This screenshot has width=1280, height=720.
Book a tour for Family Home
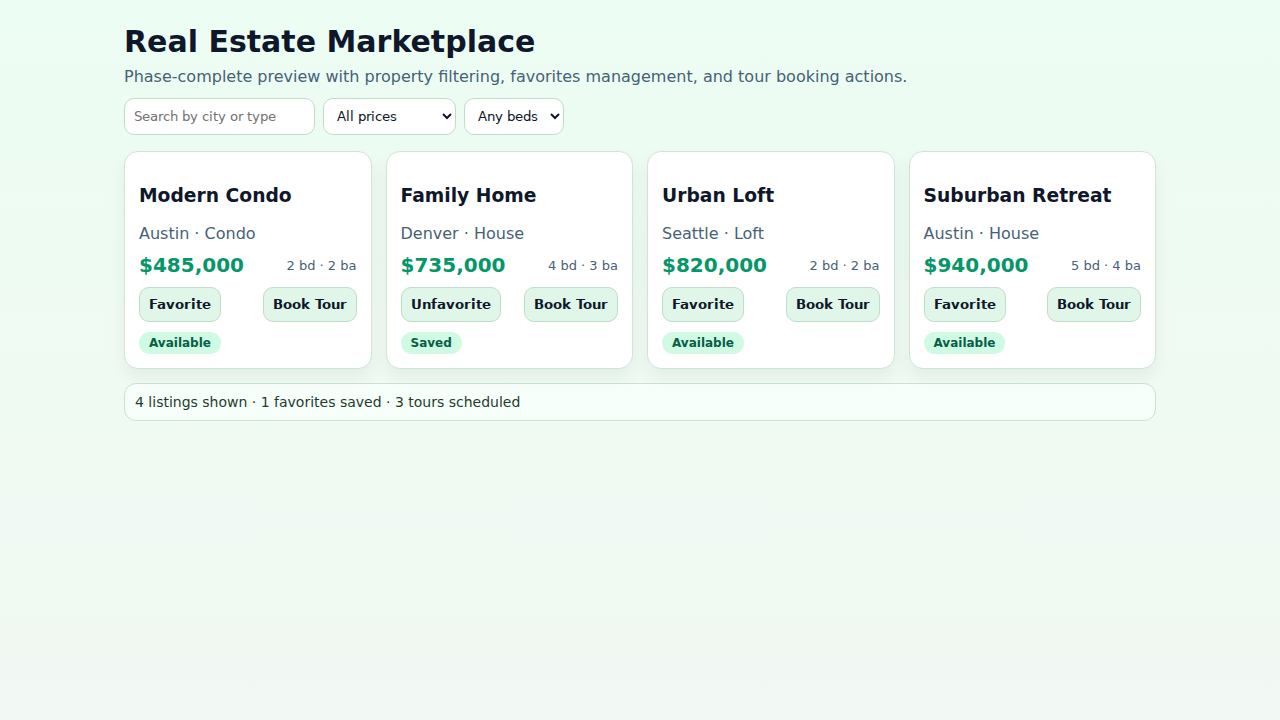pyautogui.click(x=570, y=304)
